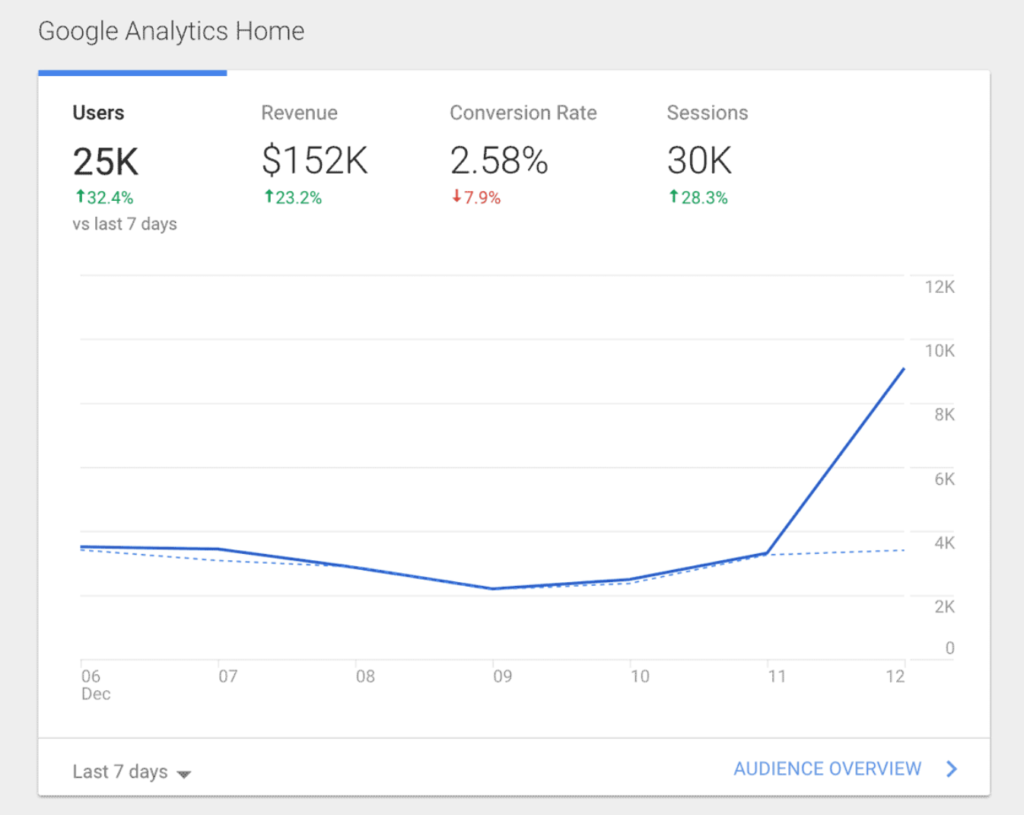Click the 4K y-axis label
This screenshot has height=815, width=1024.
click(944, 543)
